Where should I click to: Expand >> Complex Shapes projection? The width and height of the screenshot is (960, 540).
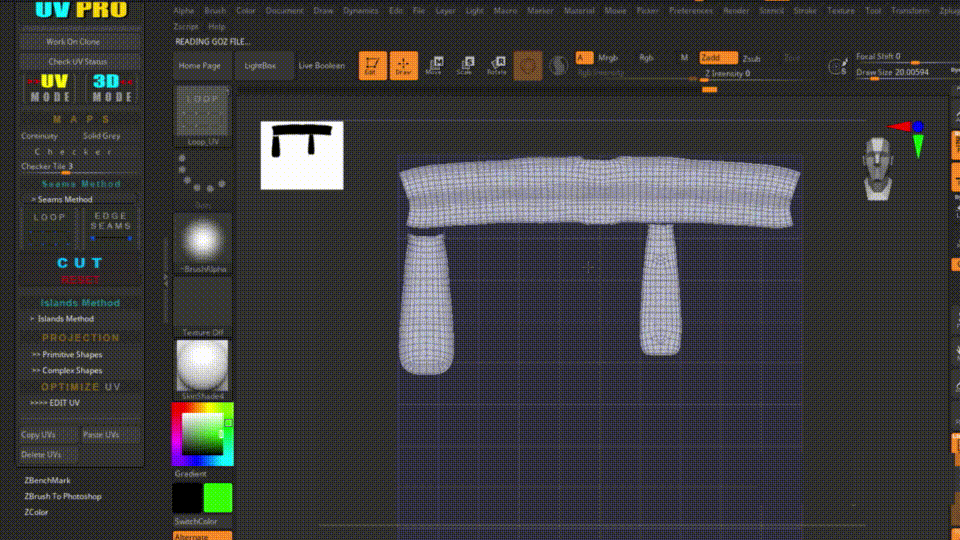point(67,370)
